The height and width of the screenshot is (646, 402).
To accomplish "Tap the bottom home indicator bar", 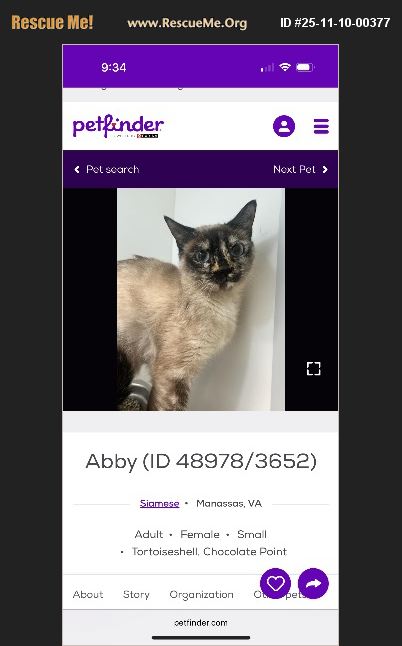I will point(201,638).
